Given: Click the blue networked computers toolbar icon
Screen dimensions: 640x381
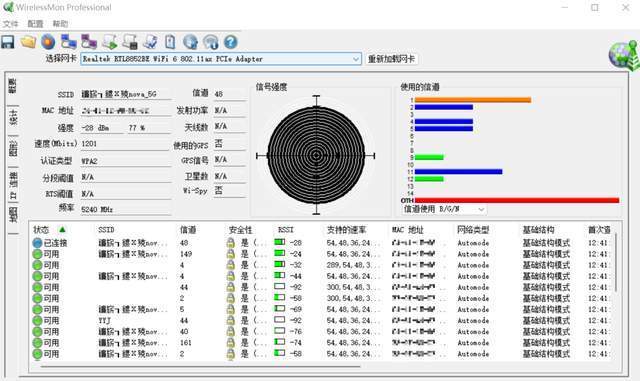Looking at the screenshot, I should click(x=69, y=42).
